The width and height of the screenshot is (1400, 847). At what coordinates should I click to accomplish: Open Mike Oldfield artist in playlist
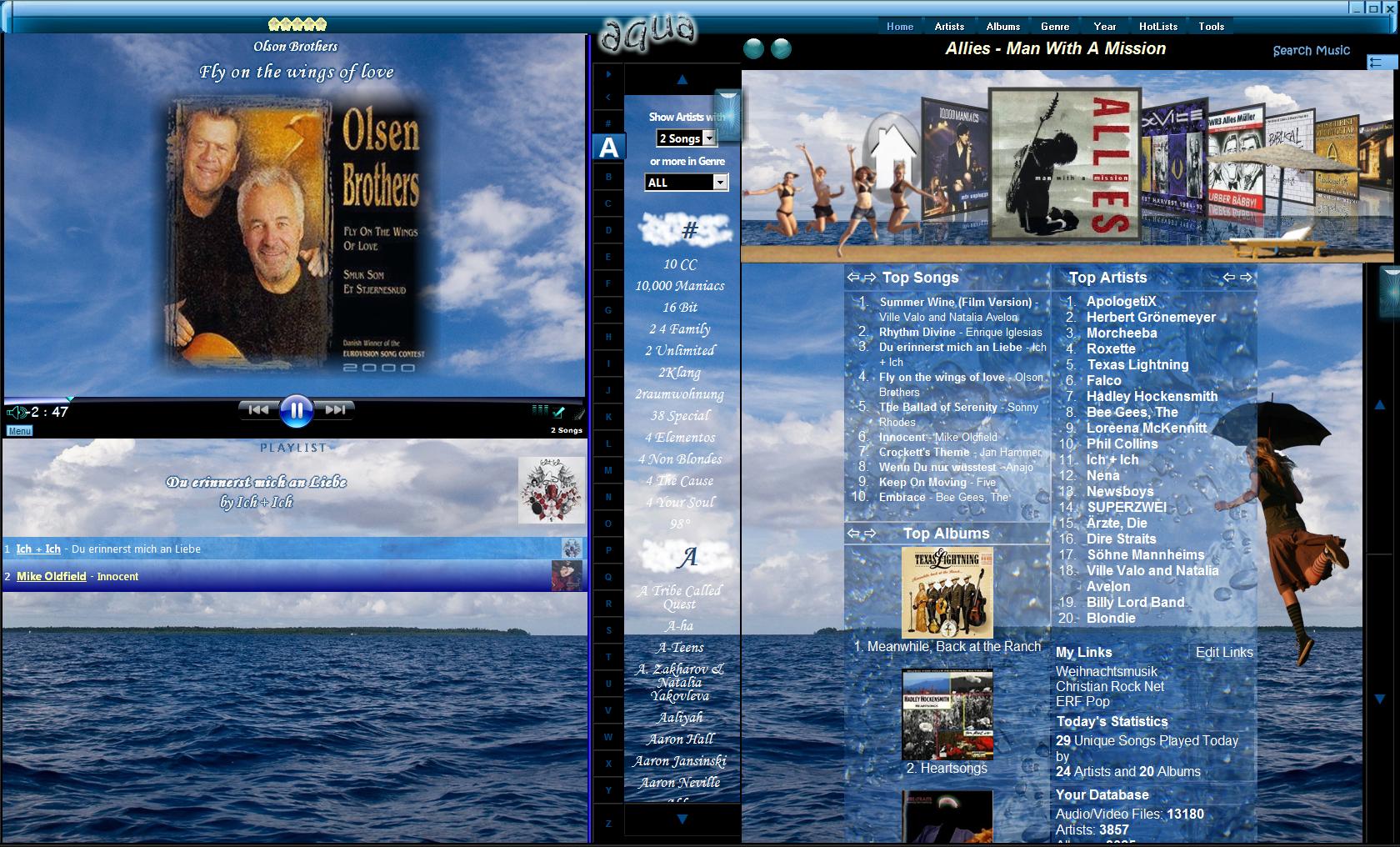51,576
